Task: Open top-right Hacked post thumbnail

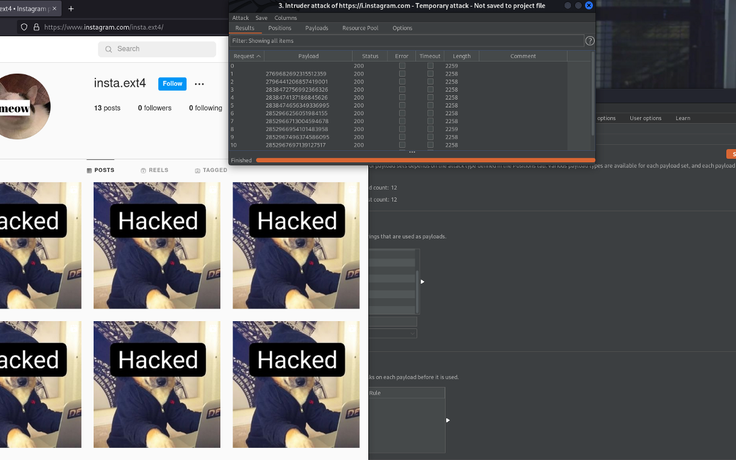Action: (x=296, y=245)
